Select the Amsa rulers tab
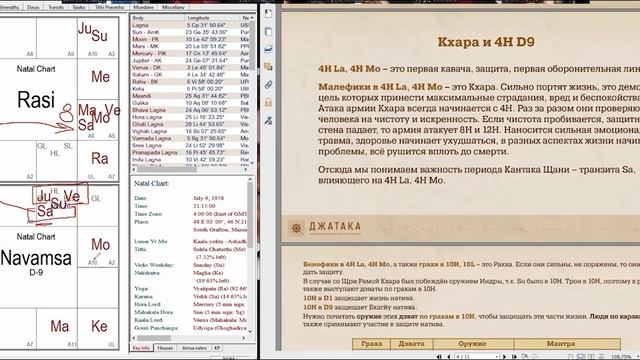Screen dimensions: 640x360 194,348
